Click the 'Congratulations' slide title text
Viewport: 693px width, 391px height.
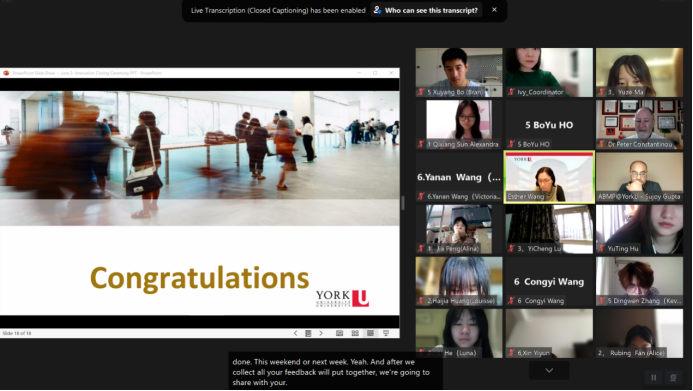click(199, 278)
